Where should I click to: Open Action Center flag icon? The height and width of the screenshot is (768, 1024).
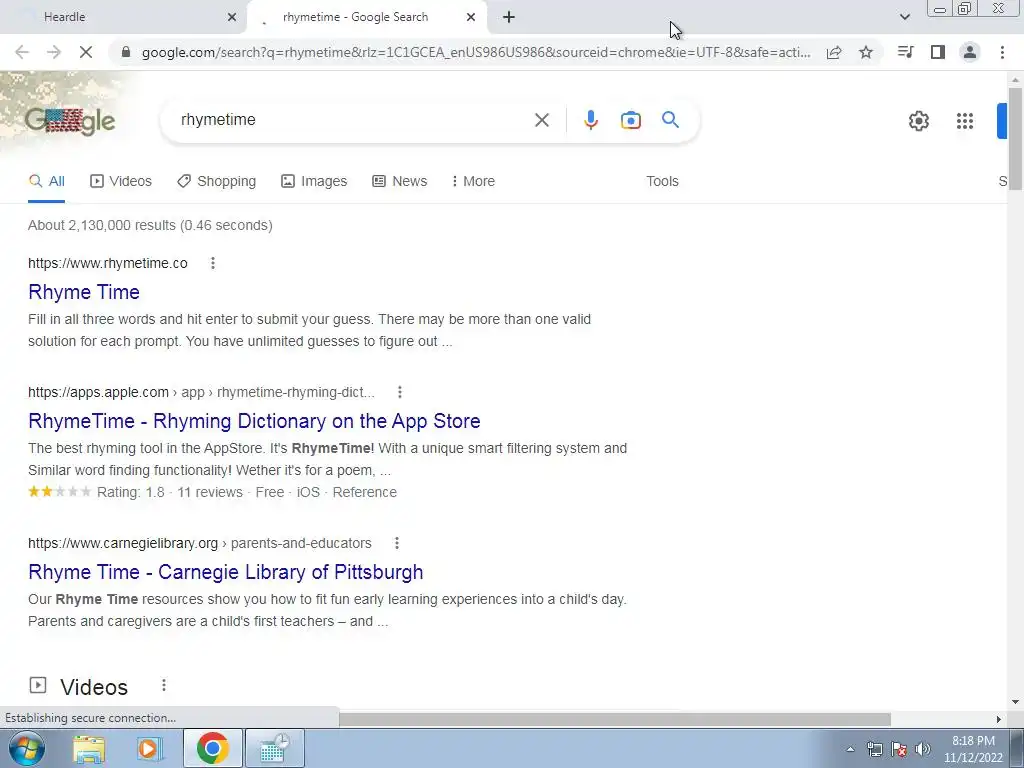point(899,749)
